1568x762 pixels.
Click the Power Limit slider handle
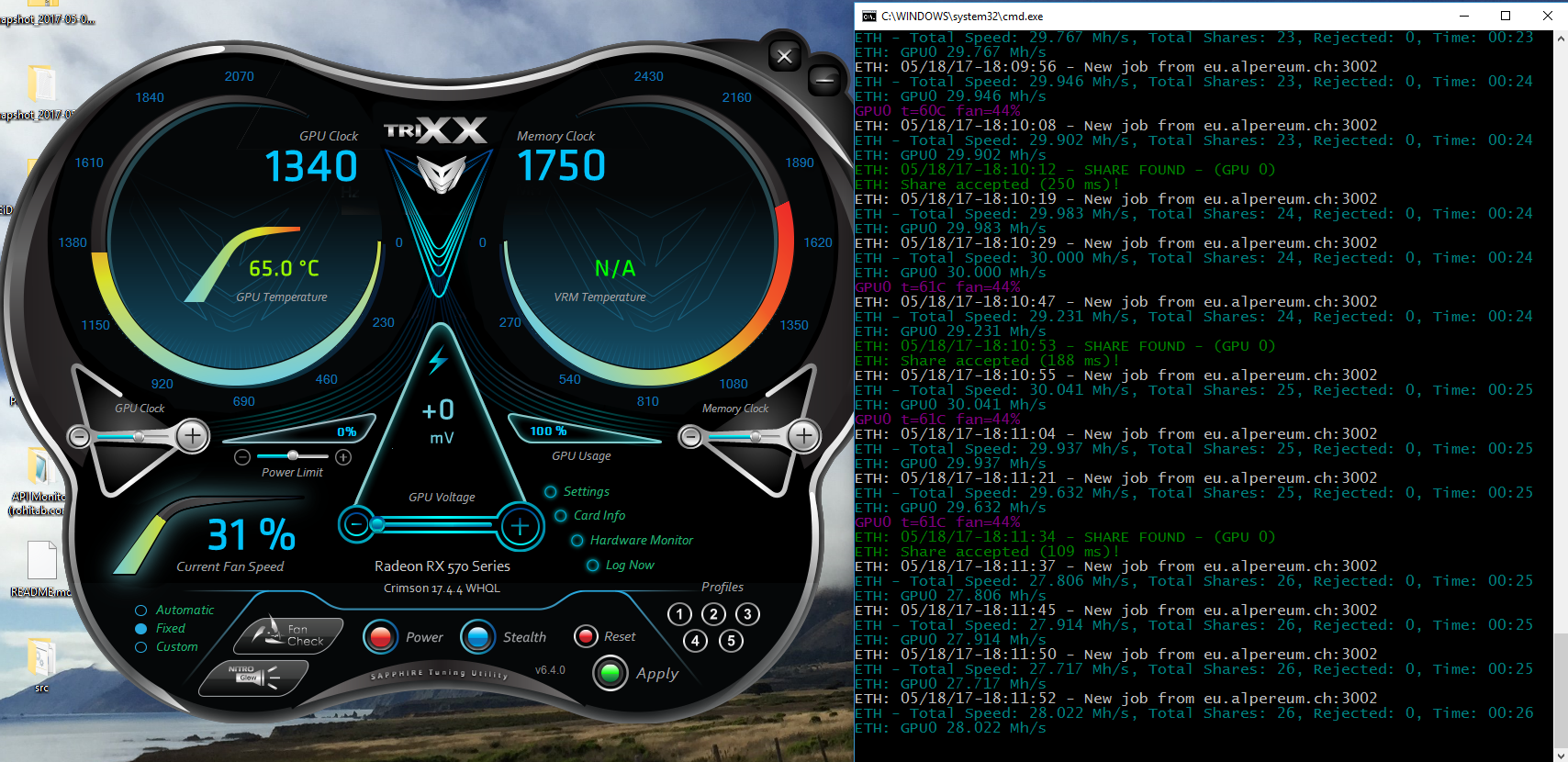coord(293,455)
